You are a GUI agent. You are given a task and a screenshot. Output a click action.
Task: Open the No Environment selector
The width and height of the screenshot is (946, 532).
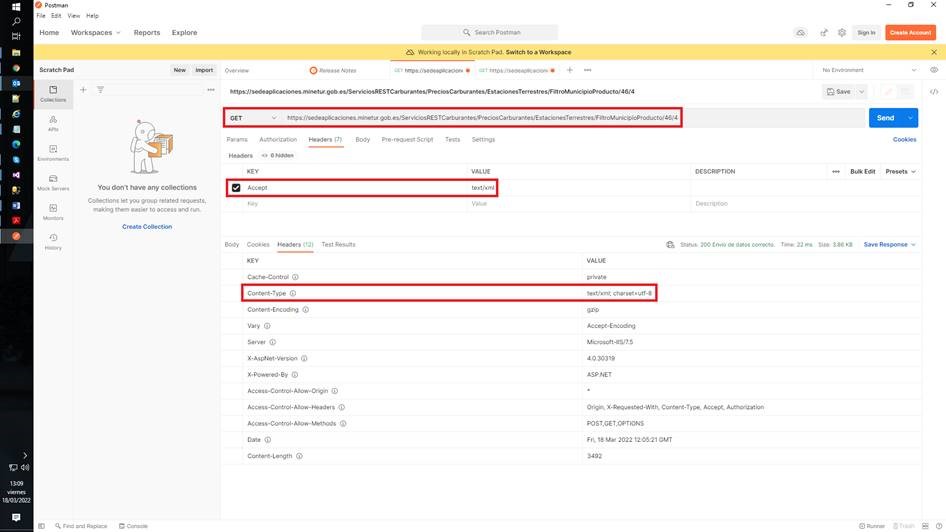coord(869,70)
